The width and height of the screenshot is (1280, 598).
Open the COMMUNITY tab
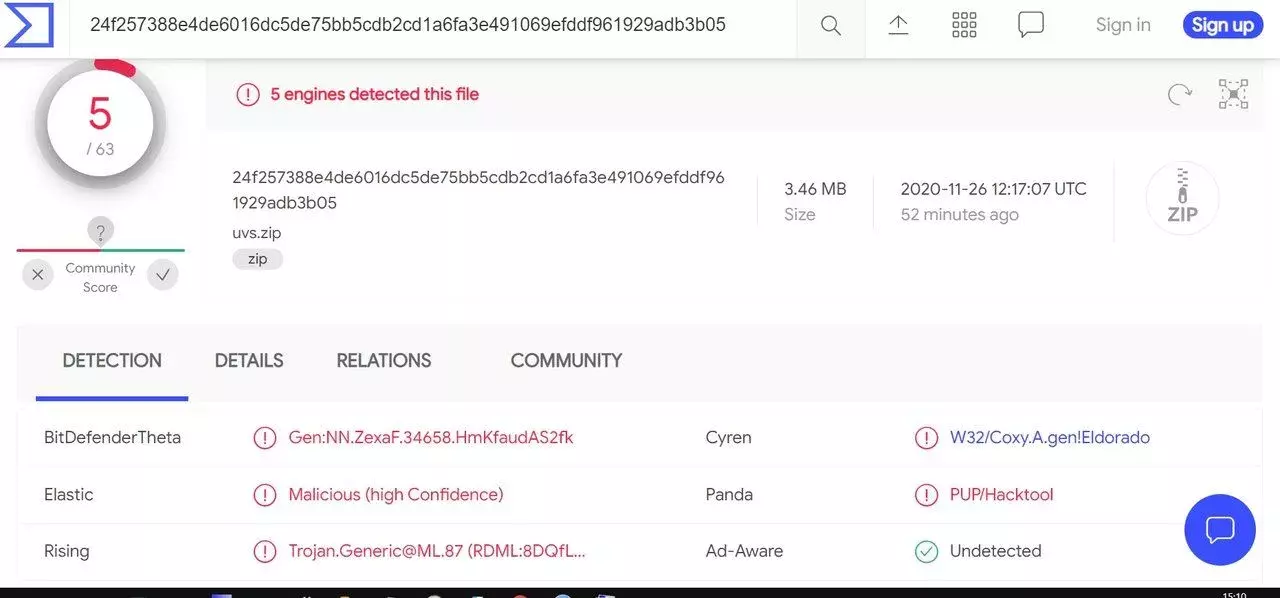pos(566,361)
